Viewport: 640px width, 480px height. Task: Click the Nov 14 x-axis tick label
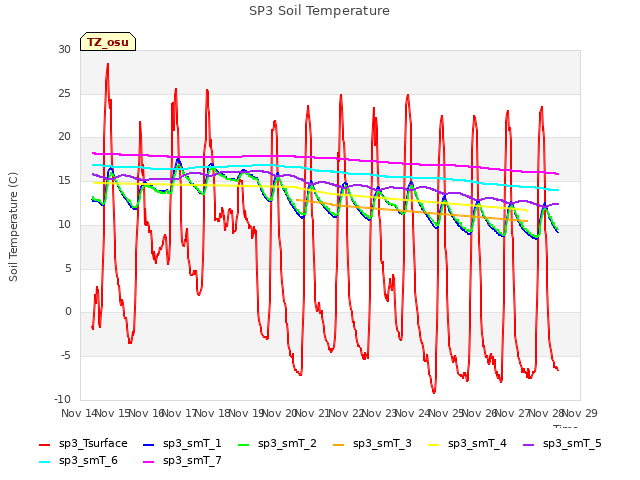(x=79, y=413)
